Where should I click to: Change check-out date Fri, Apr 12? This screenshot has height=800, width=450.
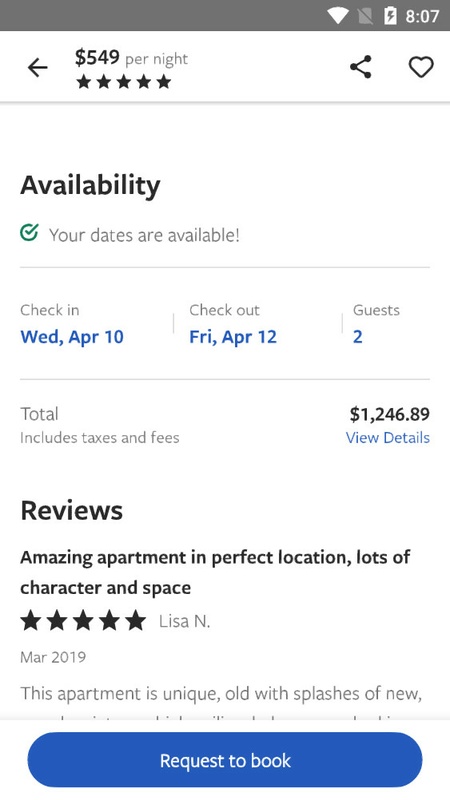point(233,337)
